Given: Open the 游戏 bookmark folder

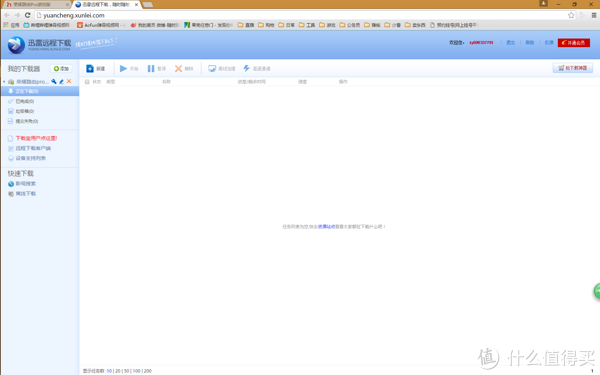Looking at the screenshot, I should (327, 25).
